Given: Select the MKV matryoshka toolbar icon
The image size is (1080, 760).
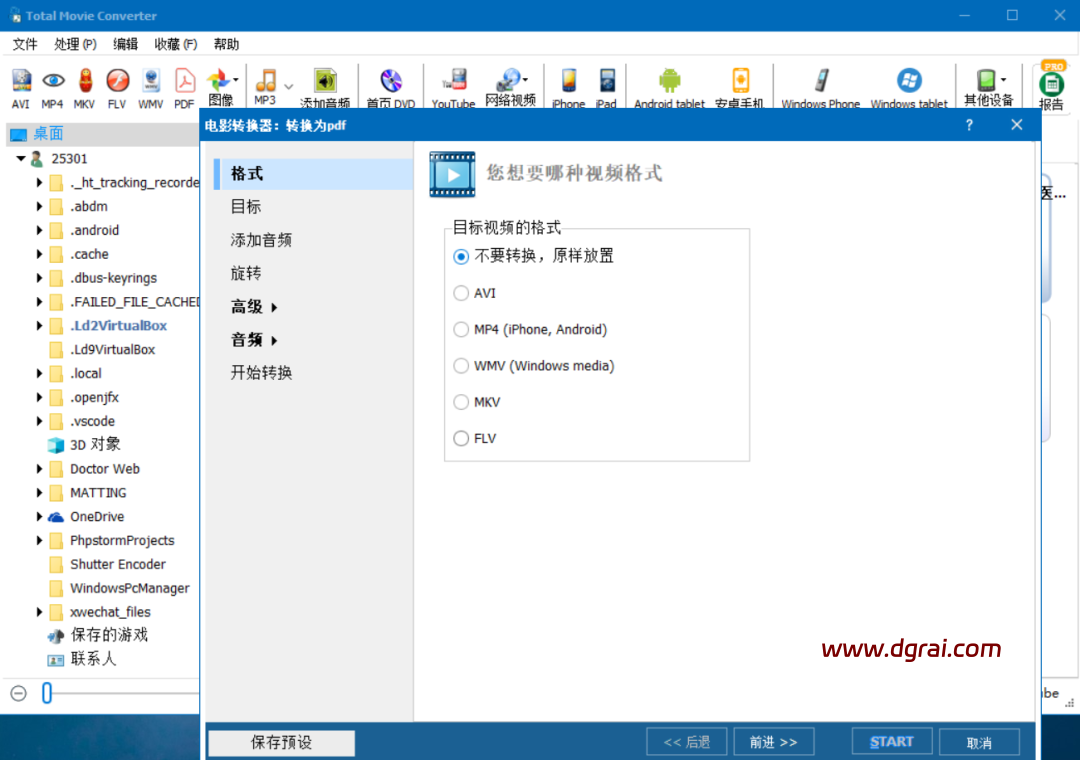Looking at the screenshot, I should click(85, 86).
